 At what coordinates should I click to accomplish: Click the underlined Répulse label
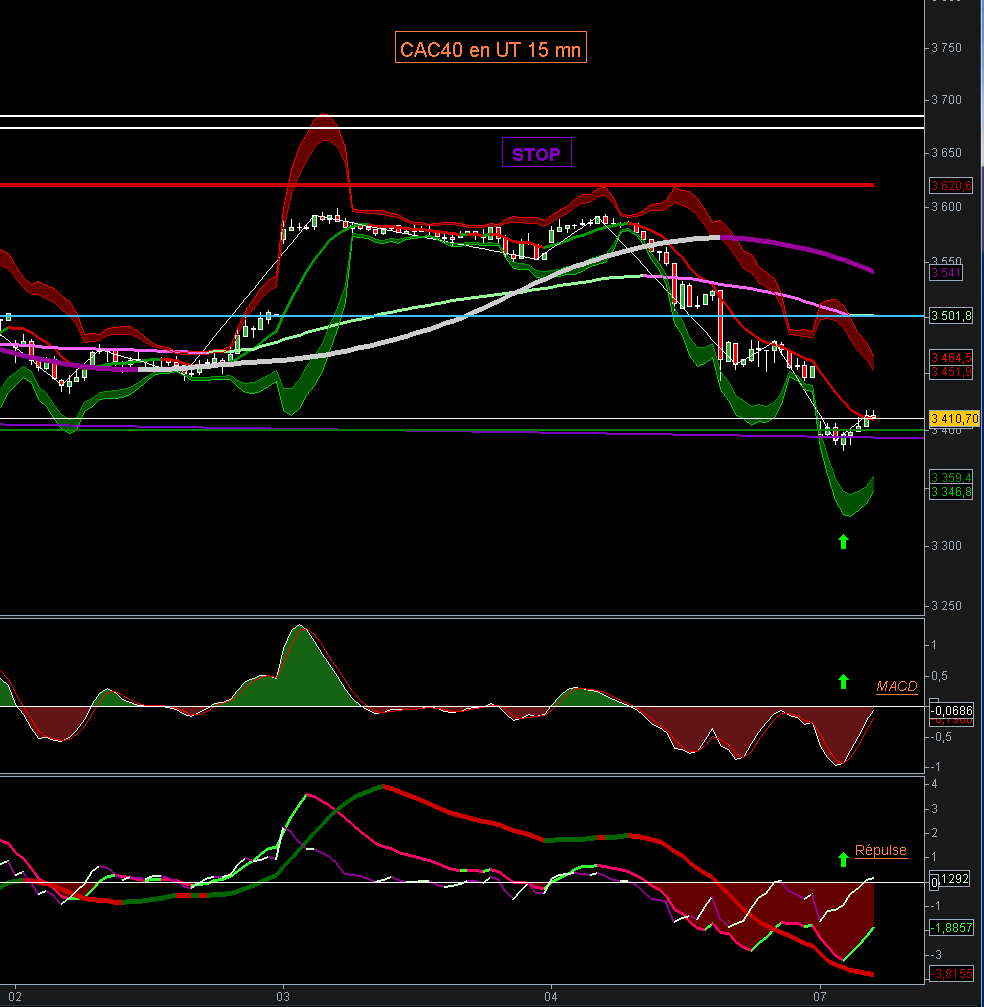click(x=881, y=850)
